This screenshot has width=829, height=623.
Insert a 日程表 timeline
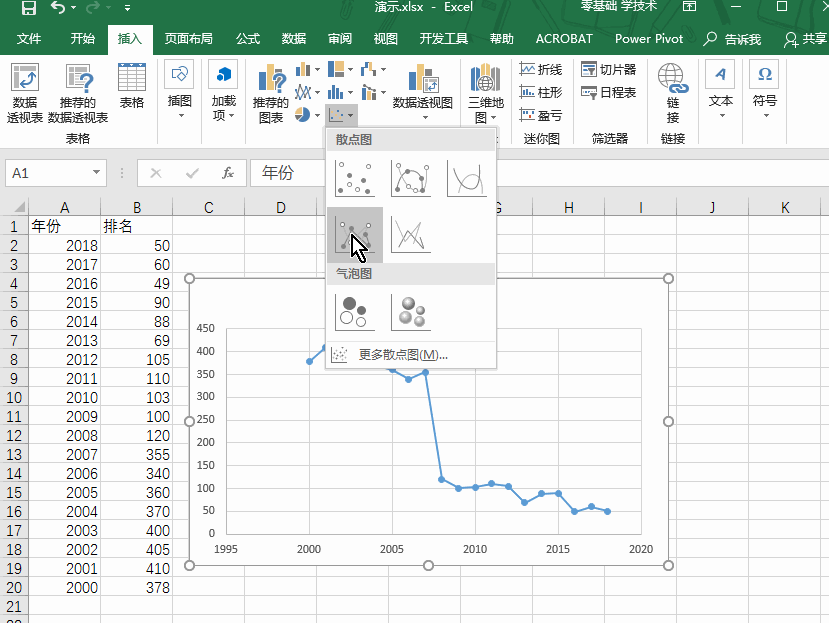[x=609, y=93]
